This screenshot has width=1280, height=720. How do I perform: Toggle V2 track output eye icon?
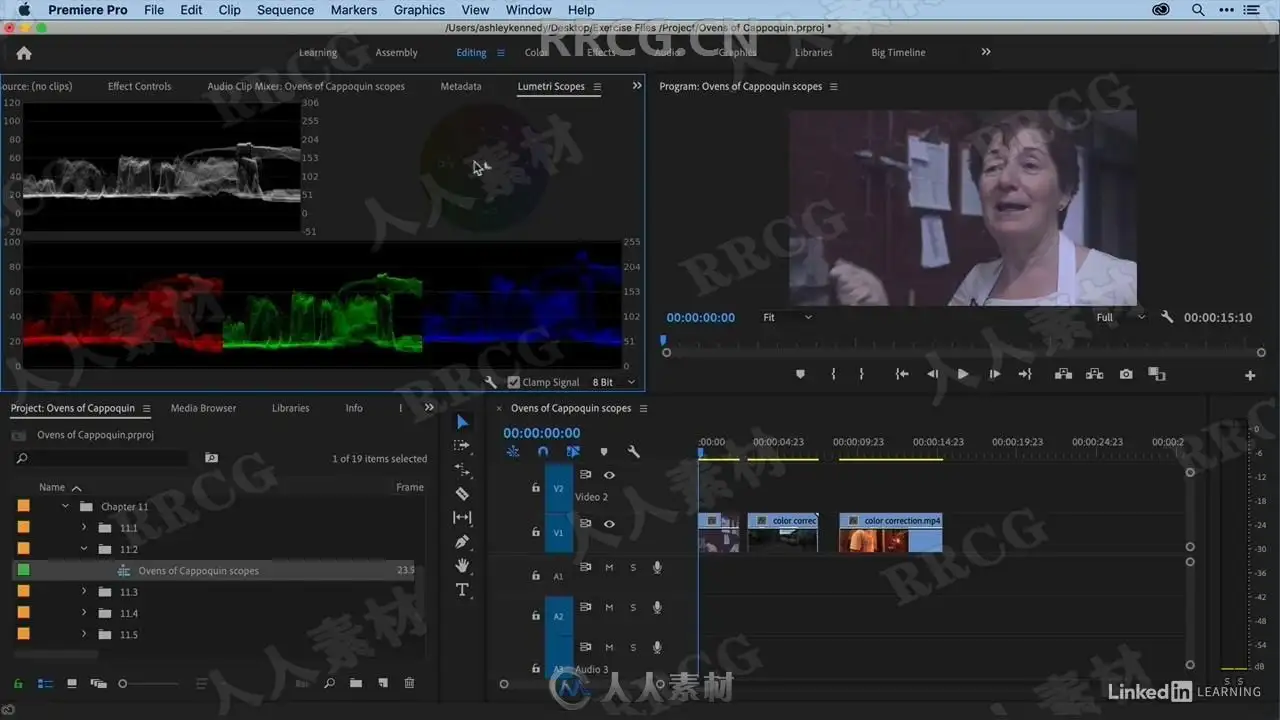tap(609, 475)
